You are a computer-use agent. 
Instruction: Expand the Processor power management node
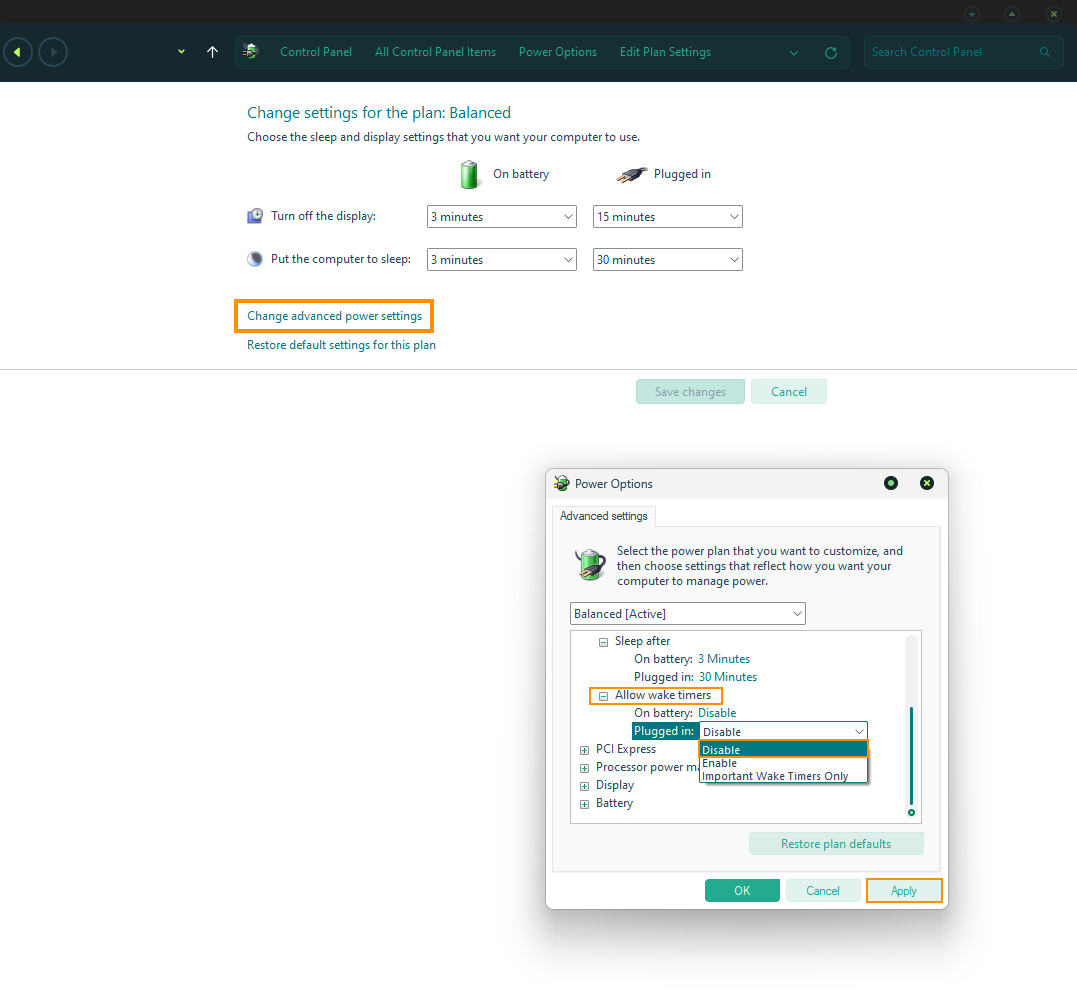coord(585,768)
